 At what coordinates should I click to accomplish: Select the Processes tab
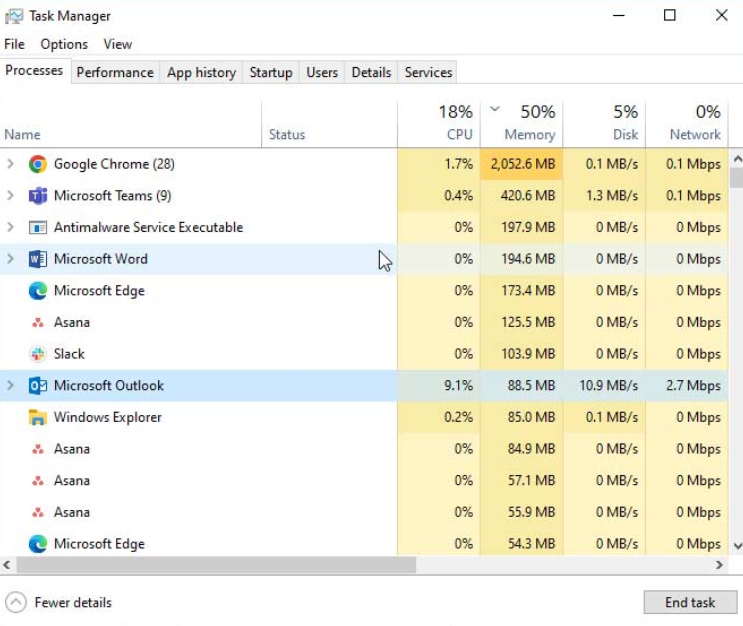[x=34, y=71]
